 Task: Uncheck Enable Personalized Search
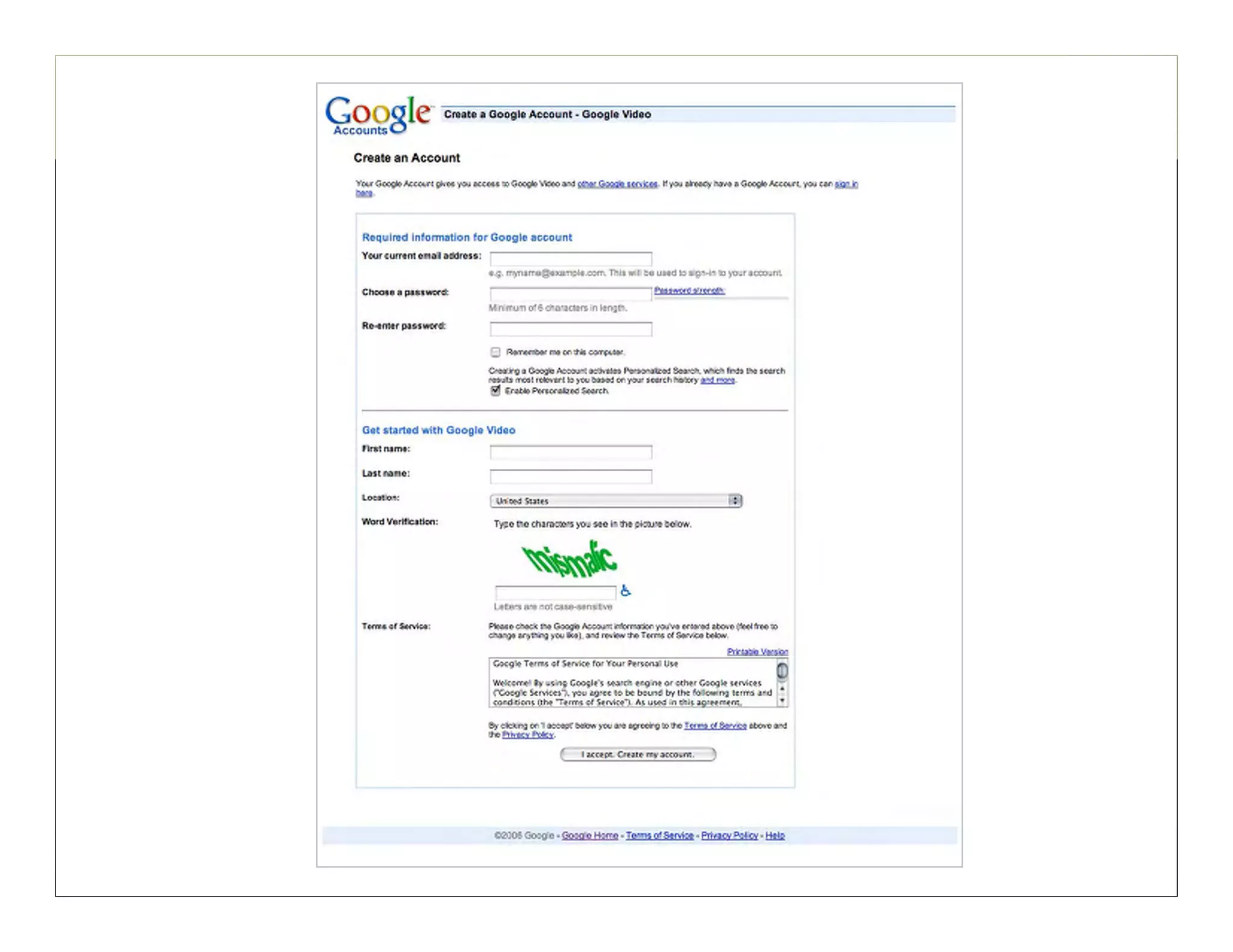[x=495, y=391]
